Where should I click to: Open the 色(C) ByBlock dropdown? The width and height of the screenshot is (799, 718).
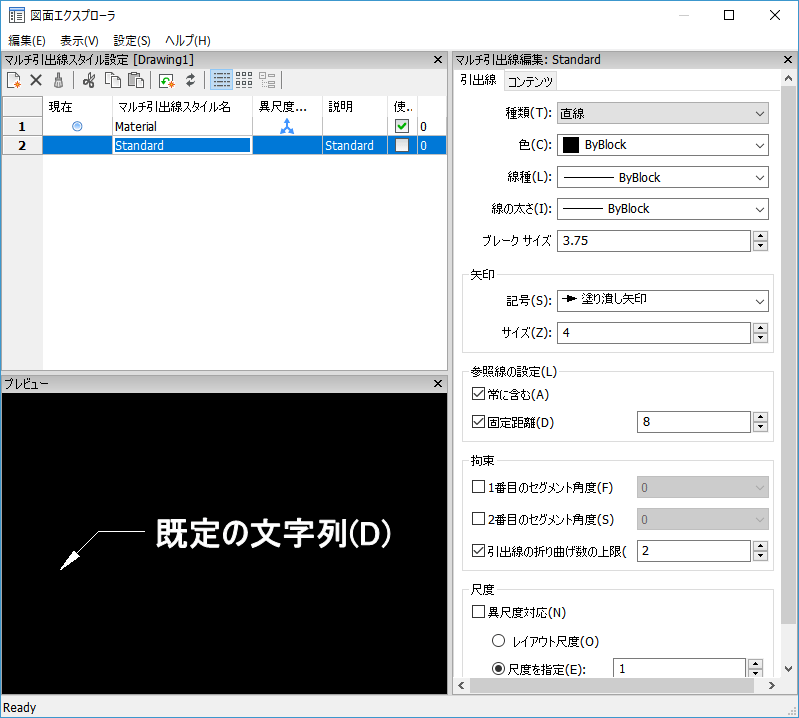(x=662, y=145)
